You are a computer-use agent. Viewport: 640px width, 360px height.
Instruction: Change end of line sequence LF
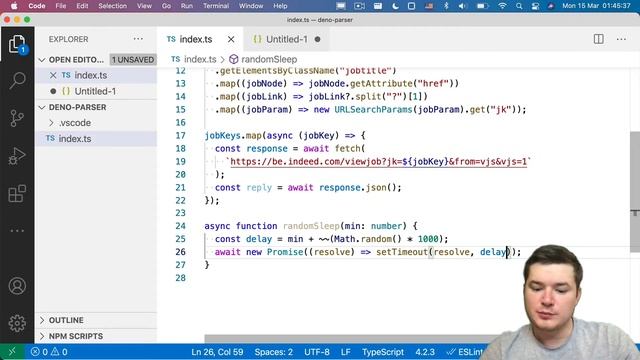[x=345, y=351]
